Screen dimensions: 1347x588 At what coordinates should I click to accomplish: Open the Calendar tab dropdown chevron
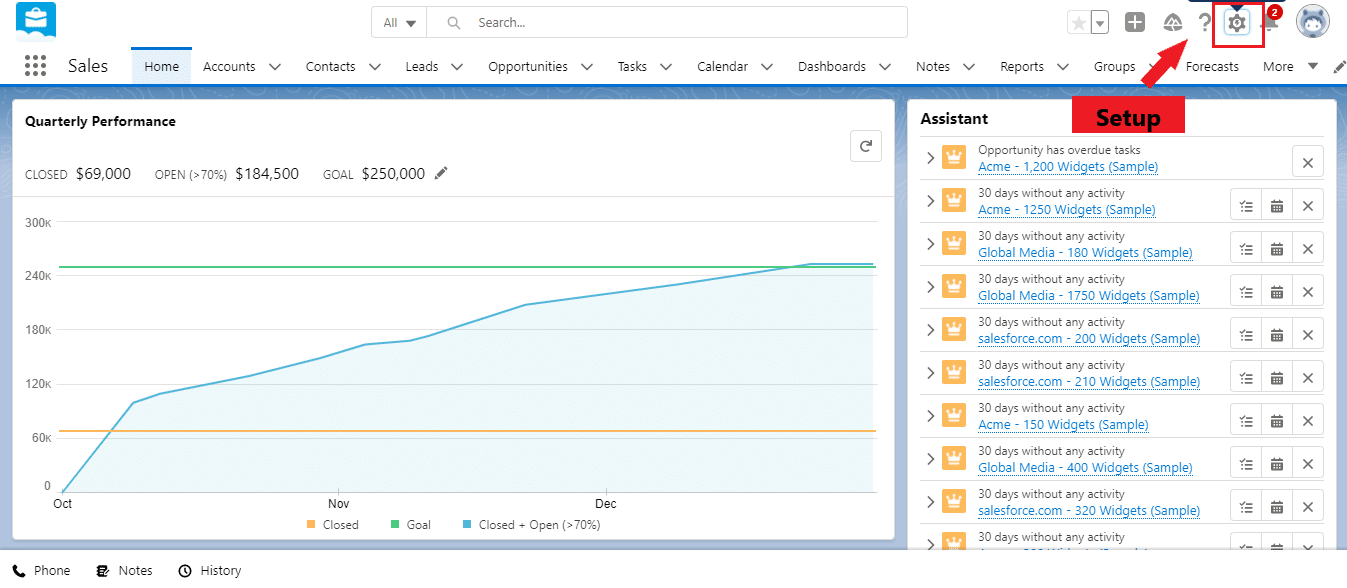[767, 67]
